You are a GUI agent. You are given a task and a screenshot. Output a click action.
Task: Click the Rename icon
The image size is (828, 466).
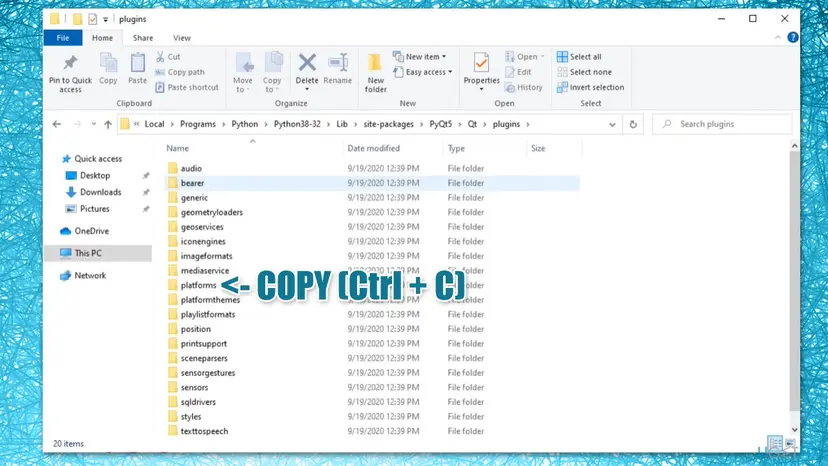(338, 63)
